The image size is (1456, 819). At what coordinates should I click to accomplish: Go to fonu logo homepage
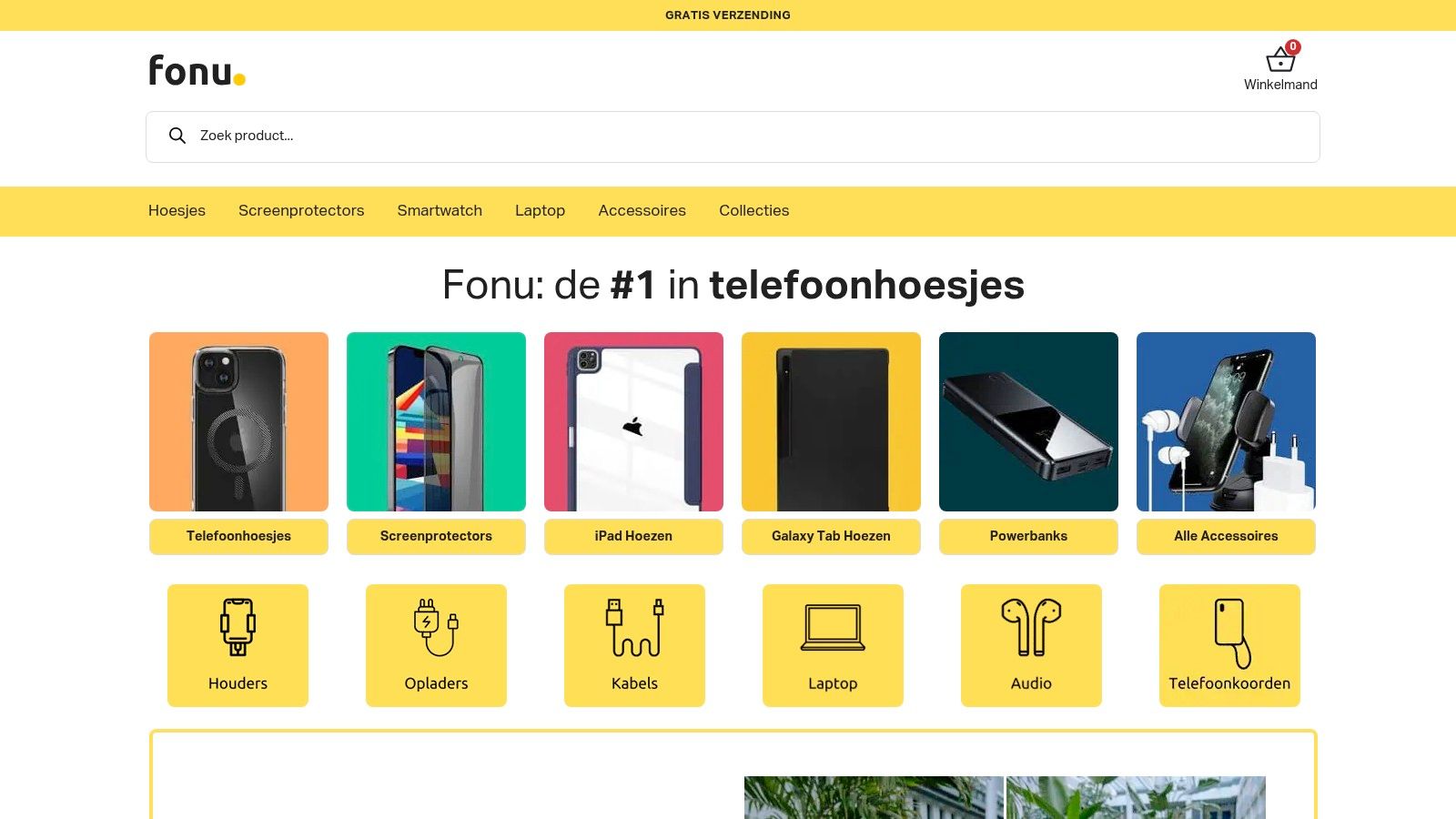click(197, 70)
